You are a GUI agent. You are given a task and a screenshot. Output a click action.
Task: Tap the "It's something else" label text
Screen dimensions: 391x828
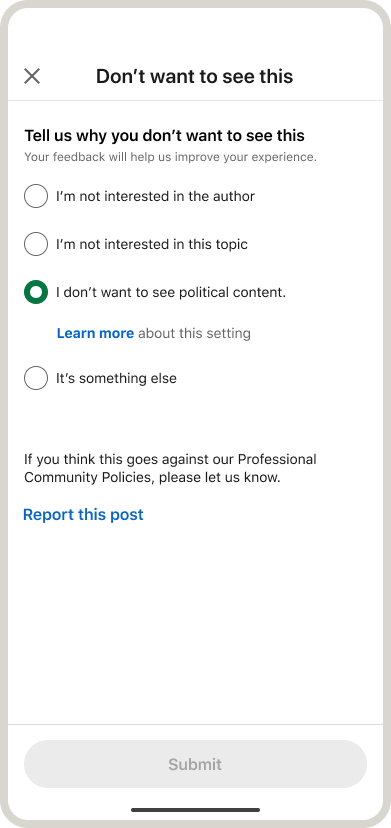(116, 379)
